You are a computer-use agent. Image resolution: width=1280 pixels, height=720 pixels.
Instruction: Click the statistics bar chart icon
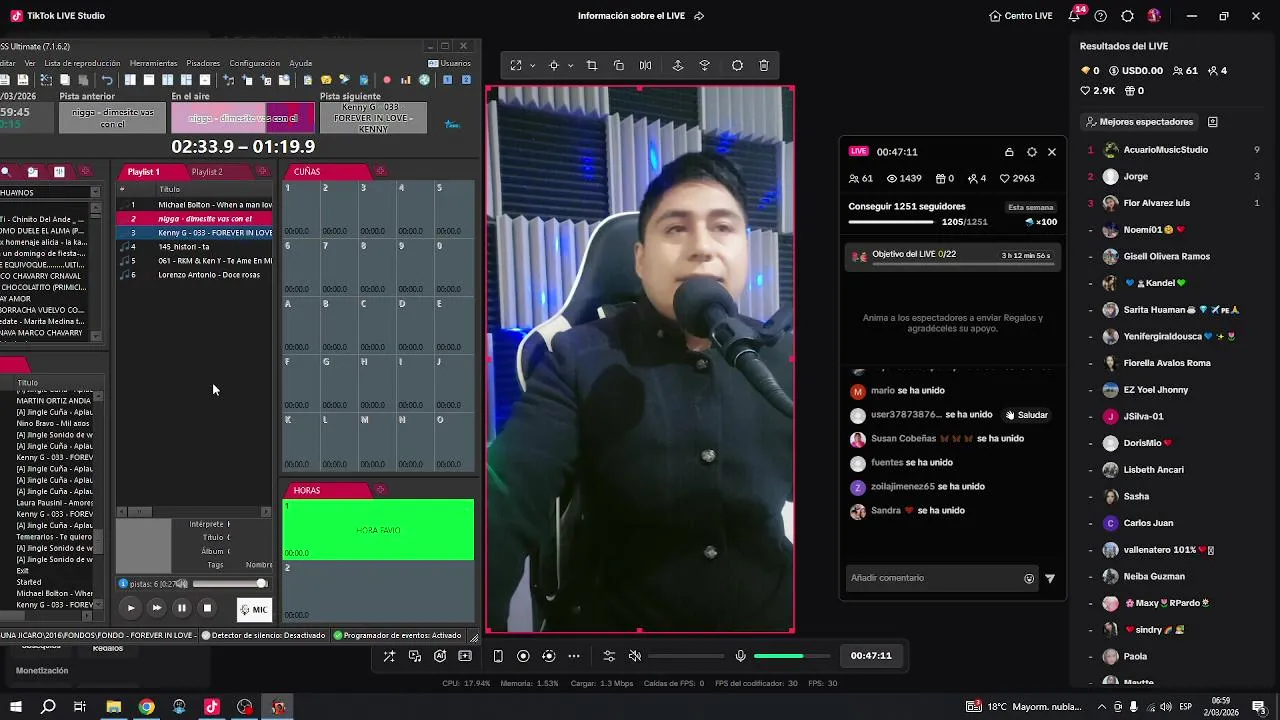click(405, 80)
